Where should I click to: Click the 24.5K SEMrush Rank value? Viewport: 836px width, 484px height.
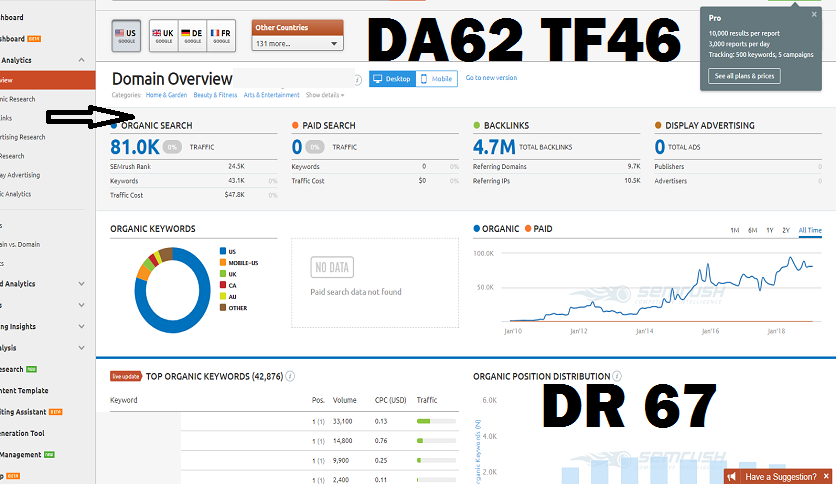point(236,166)
